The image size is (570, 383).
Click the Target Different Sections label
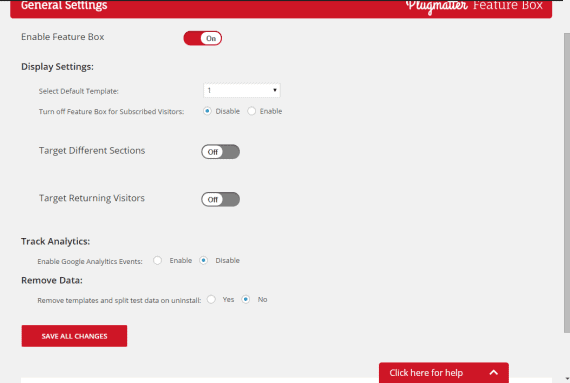pyautogui.click(x=92, y=150)
